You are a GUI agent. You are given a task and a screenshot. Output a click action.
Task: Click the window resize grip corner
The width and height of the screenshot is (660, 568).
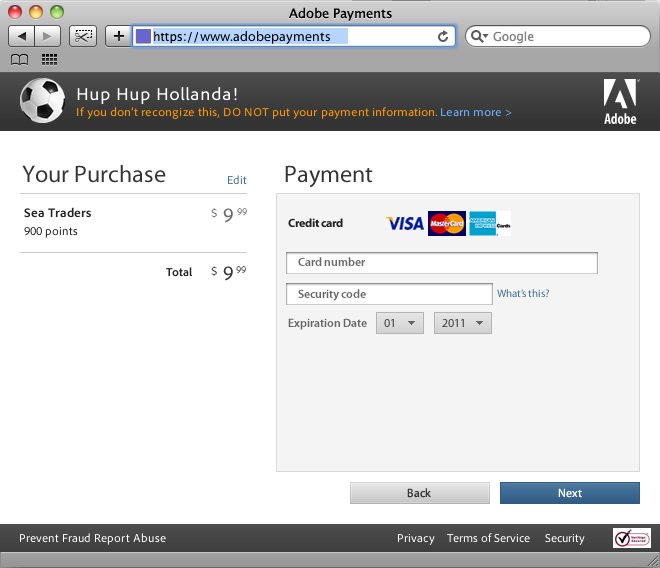[654, 560]
